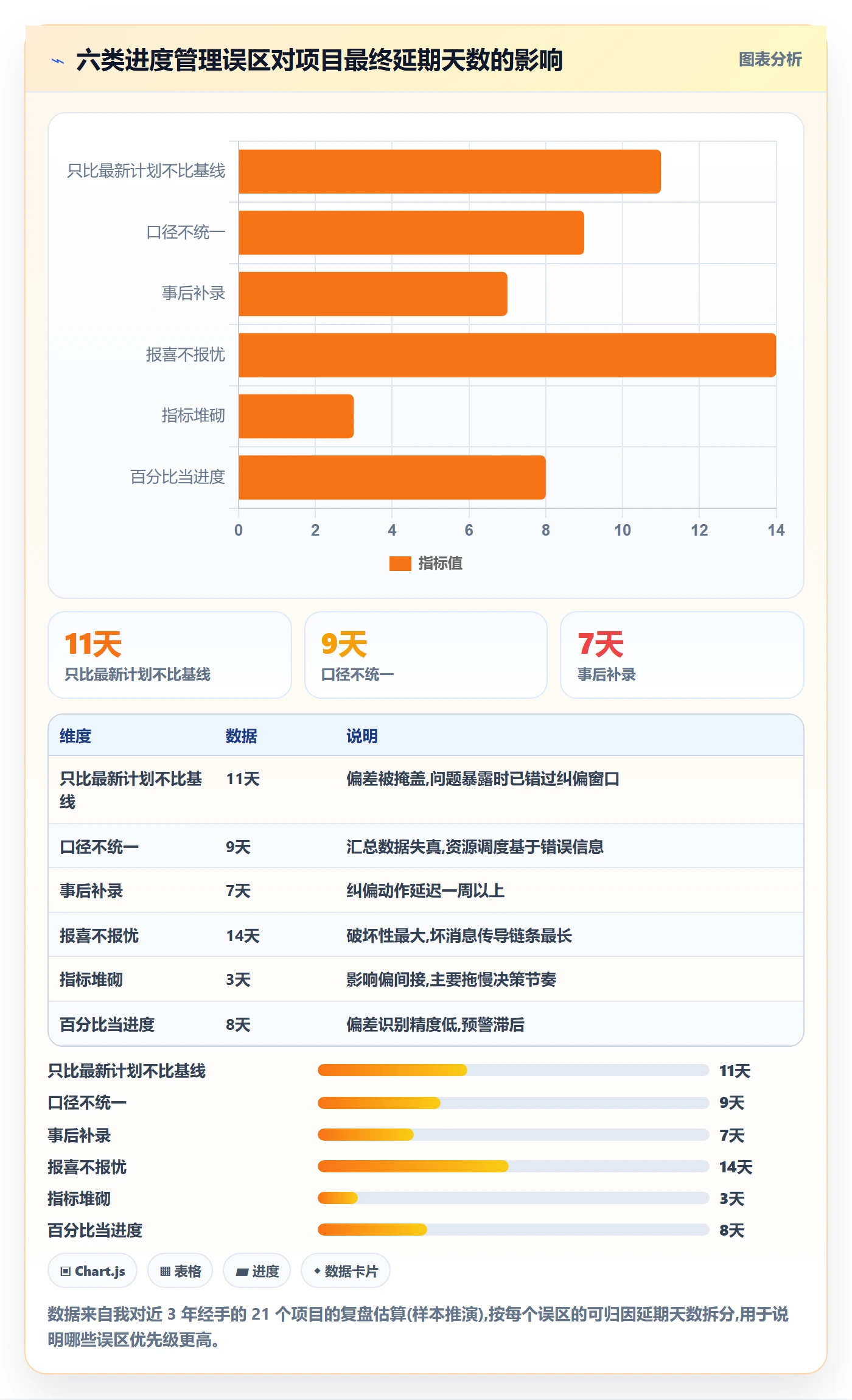Toggle the orange 指标值 legend swatch

coord(400,564)
